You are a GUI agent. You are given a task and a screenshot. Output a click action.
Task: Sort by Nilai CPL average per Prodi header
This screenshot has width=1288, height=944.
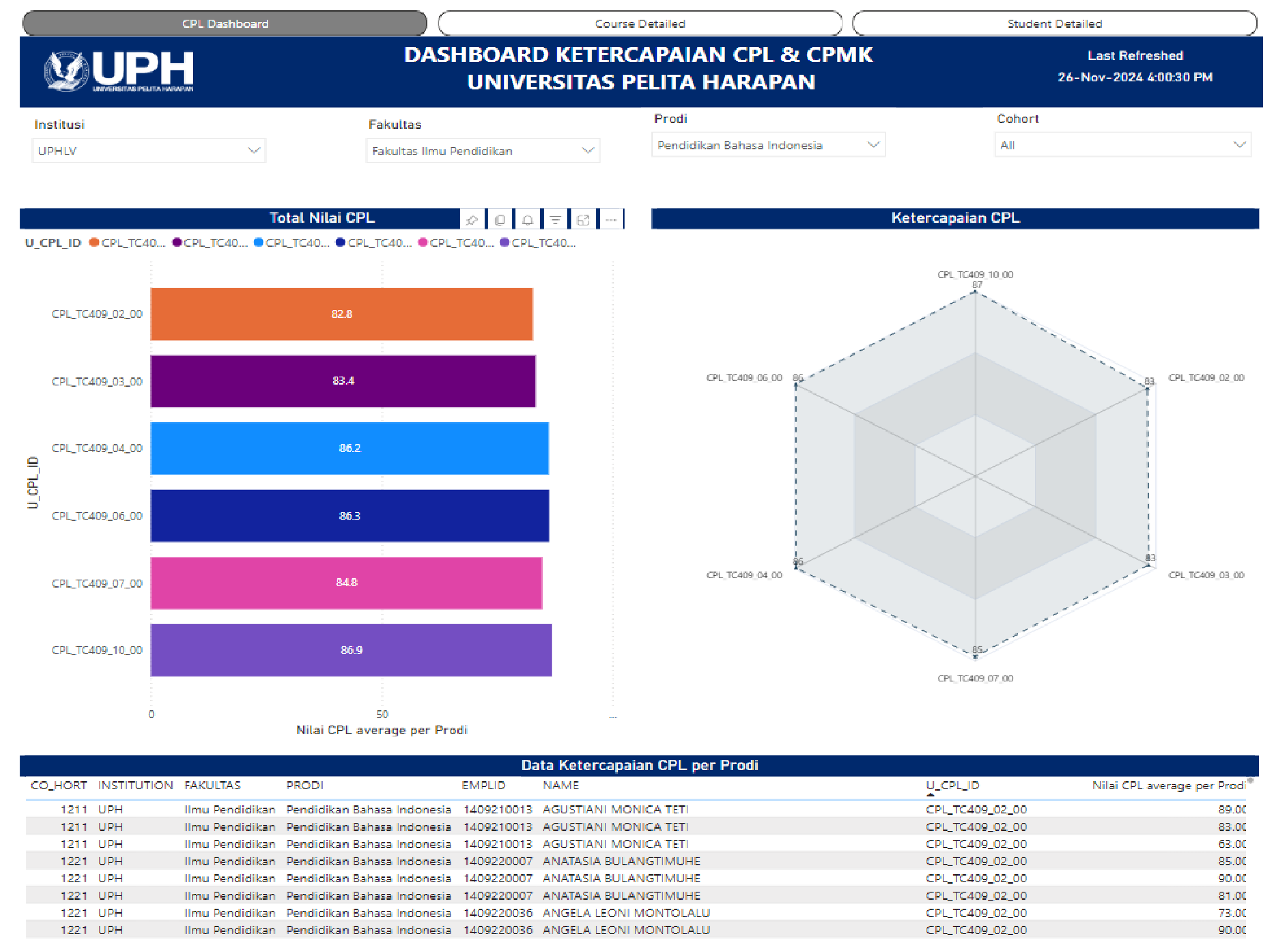pos(1169,786)
